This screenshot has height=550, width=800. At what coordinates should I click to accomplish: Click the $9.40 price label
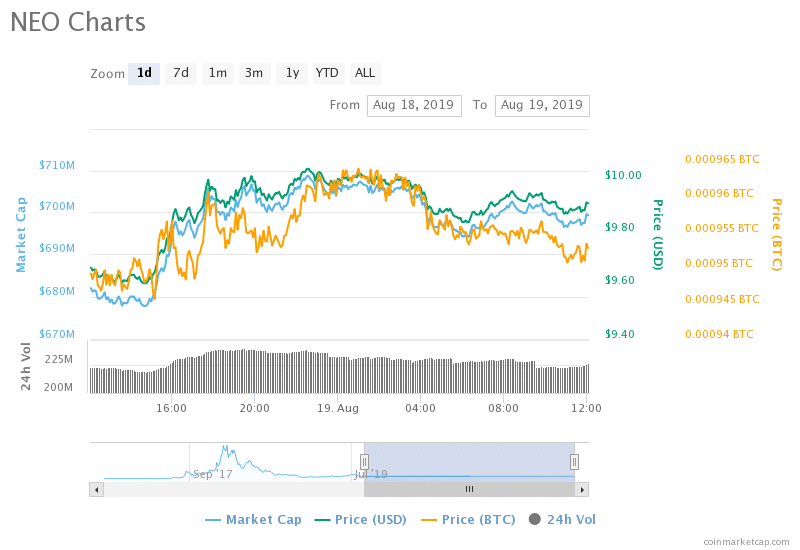620,335
